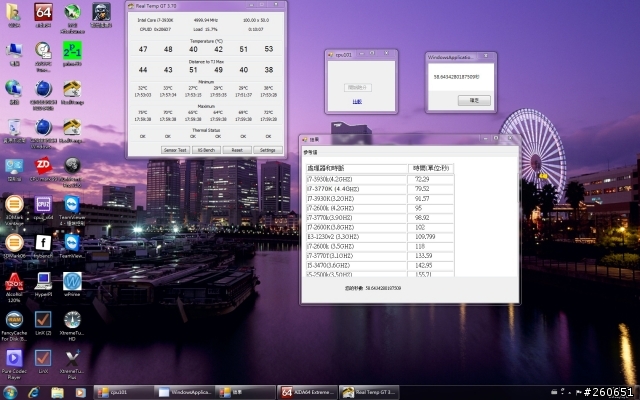Open wPrime desktop shortcut
This screenshot has width=640, height=400.
click(x=72, y=282)
